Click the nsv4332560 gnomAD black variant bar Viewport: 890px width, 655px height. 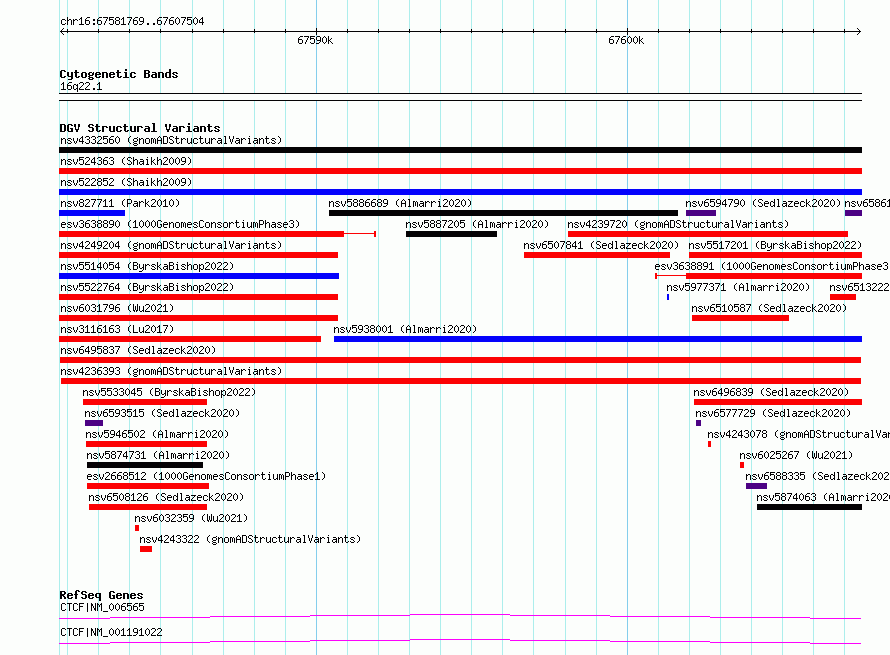460,150
